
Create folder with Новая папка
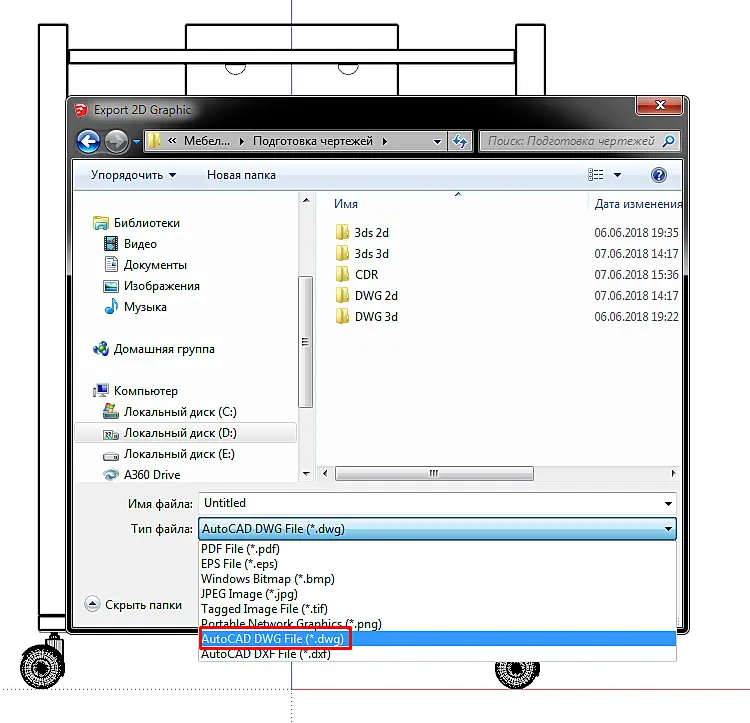241,175
